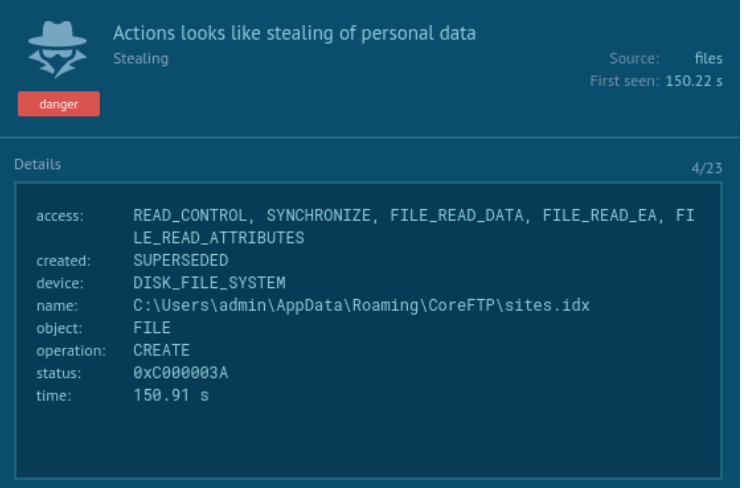Click the 'files' source value
Screen dimensions: 744x488
[708, 59]
